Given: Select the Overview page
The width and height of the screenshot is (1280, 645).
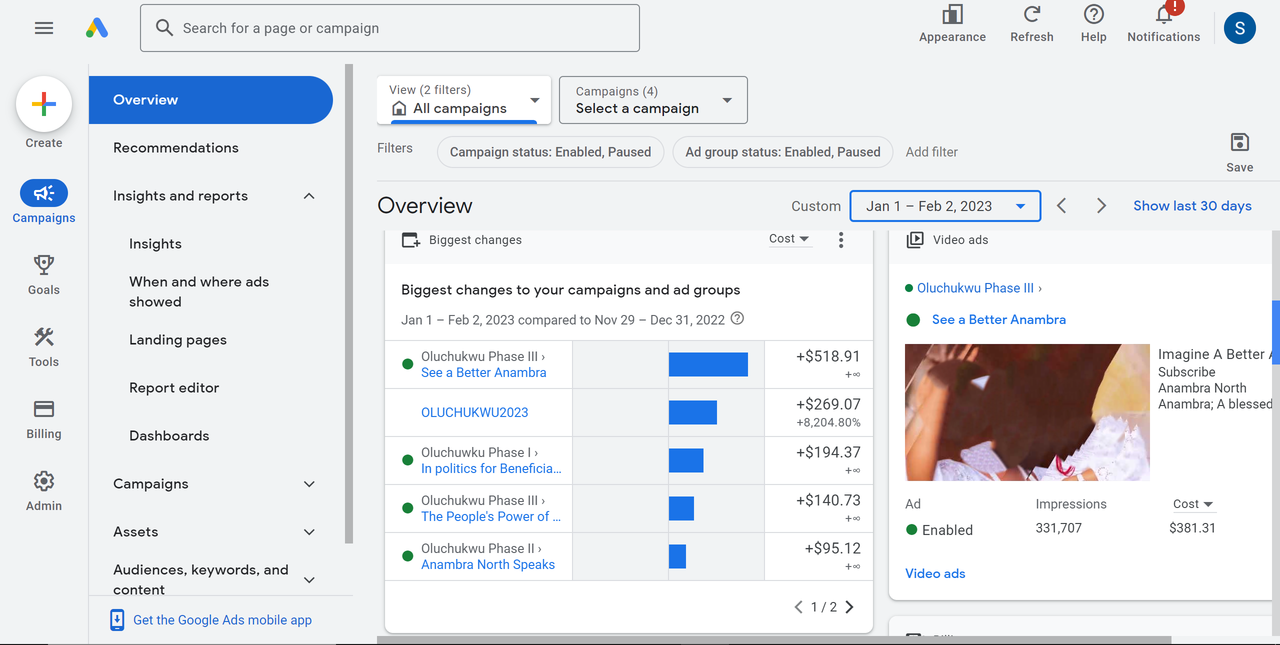Looking at the screenshot, I should 211,100.
